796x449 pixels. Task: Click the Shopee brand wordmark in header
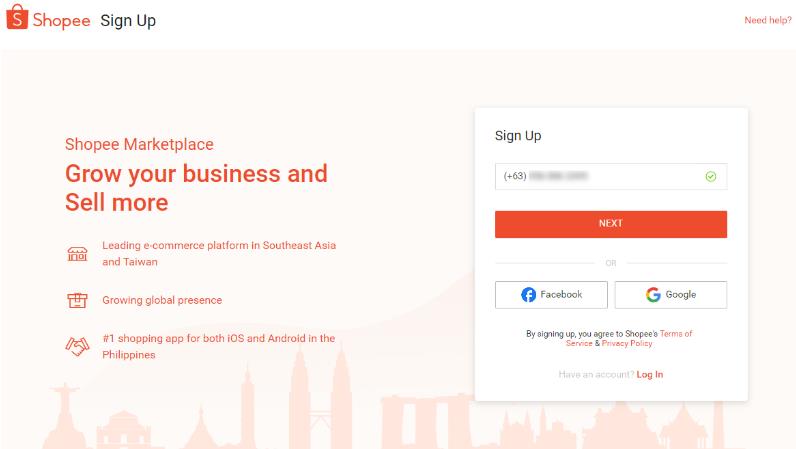[x=61, y=21]
